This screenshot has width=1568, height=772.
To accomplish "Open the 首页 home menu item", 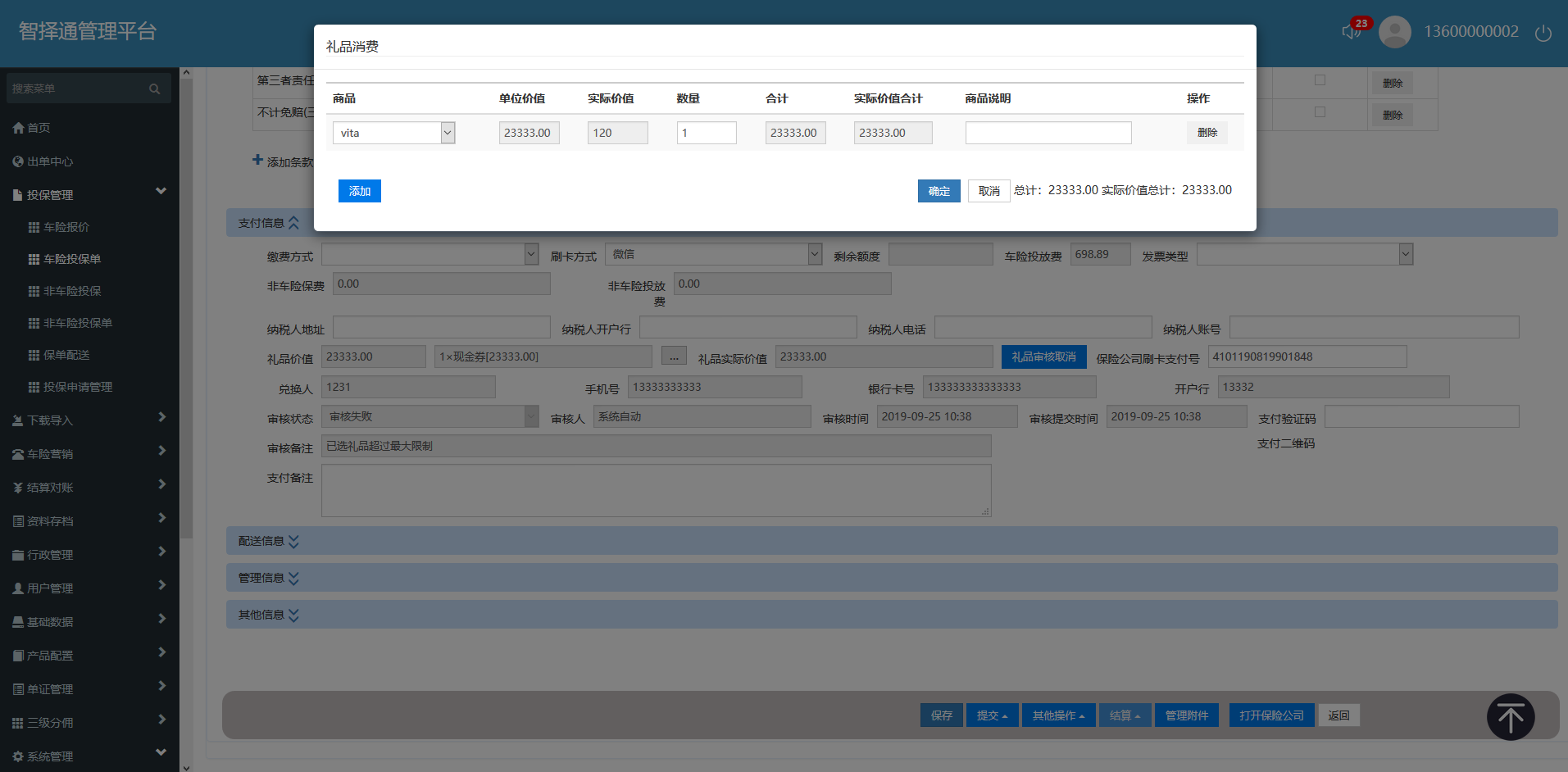I will (x=38, y=128).
